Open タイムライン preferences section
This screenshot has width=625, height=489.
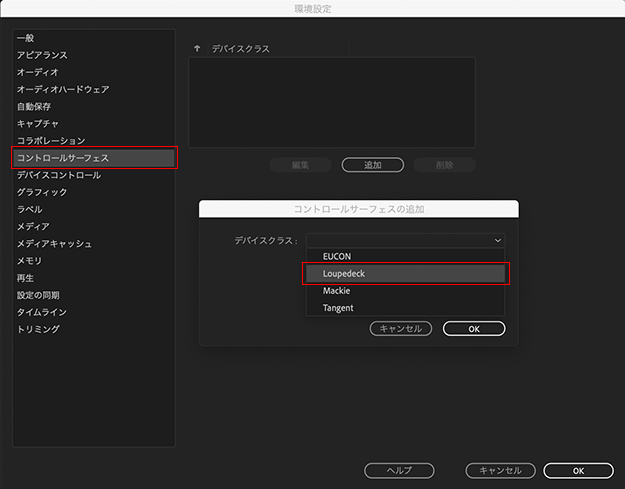coord(44,312)
